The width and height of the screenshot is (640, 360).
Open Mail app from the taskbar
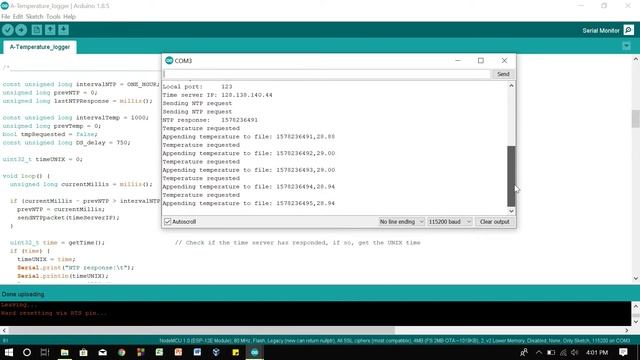[102, 352]
